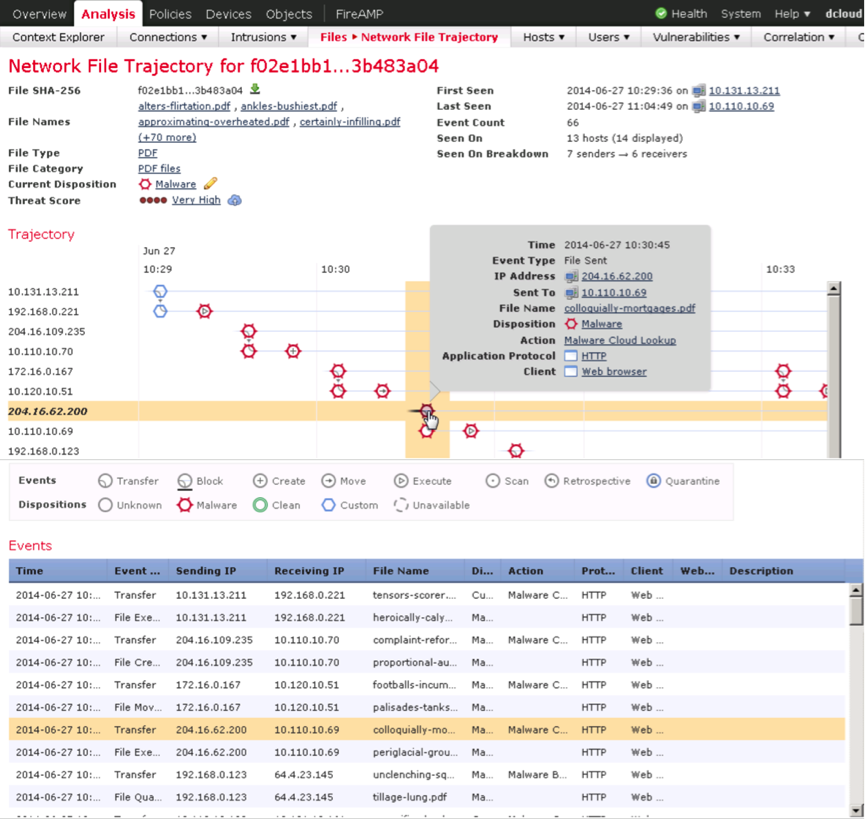This screenshot has width=865, height=819.
Task: Click the HTTP protocol icon in tooltip
Action: (x=571, y=356)
